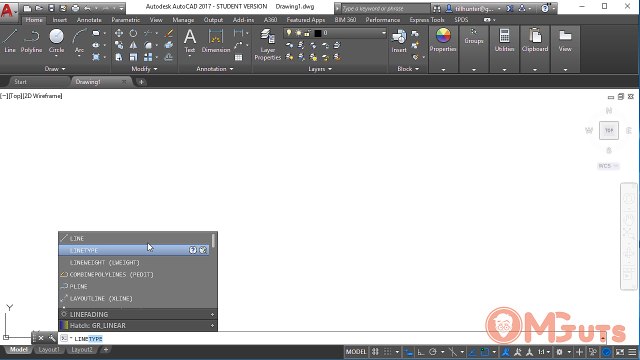Screen dimensions: 640x360
Task: Click the Erase tool icon
Action: pyautogui.click(x=169, y=33)
